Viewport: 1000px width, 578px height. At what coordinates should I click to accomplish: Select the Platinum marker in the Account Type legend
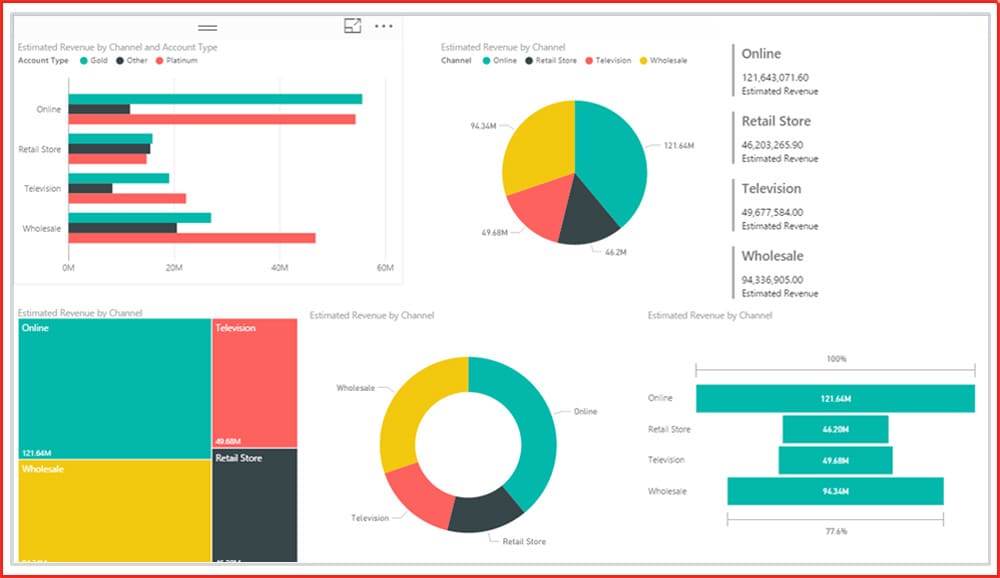click(159, 61)
